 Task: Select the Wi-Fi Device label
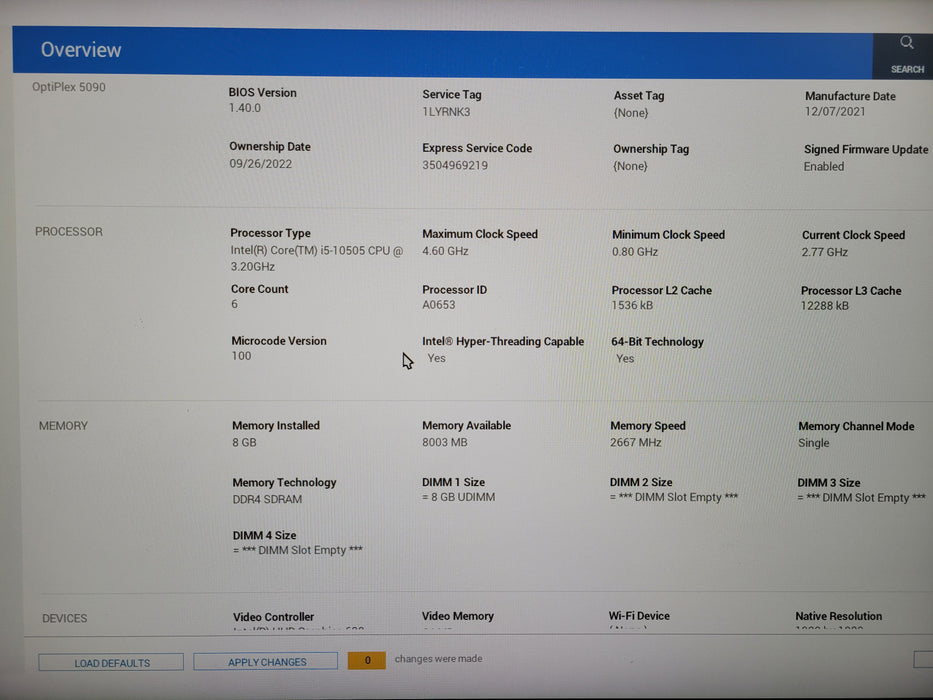click(639, 616)
